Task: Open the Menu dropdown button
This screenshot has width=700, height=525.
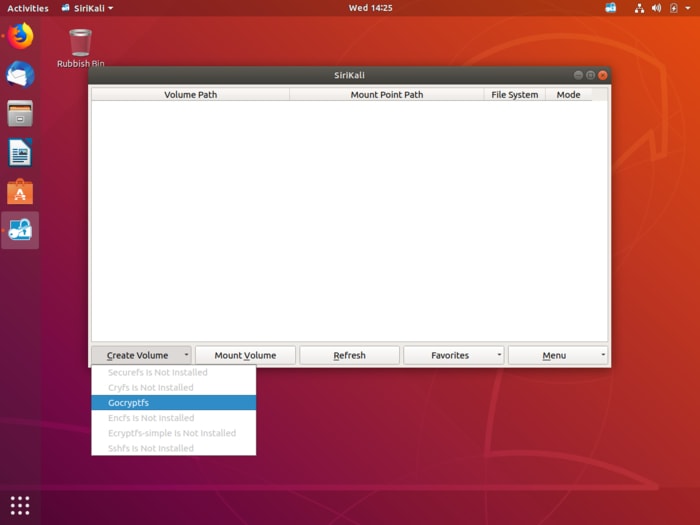Action: 557,355
